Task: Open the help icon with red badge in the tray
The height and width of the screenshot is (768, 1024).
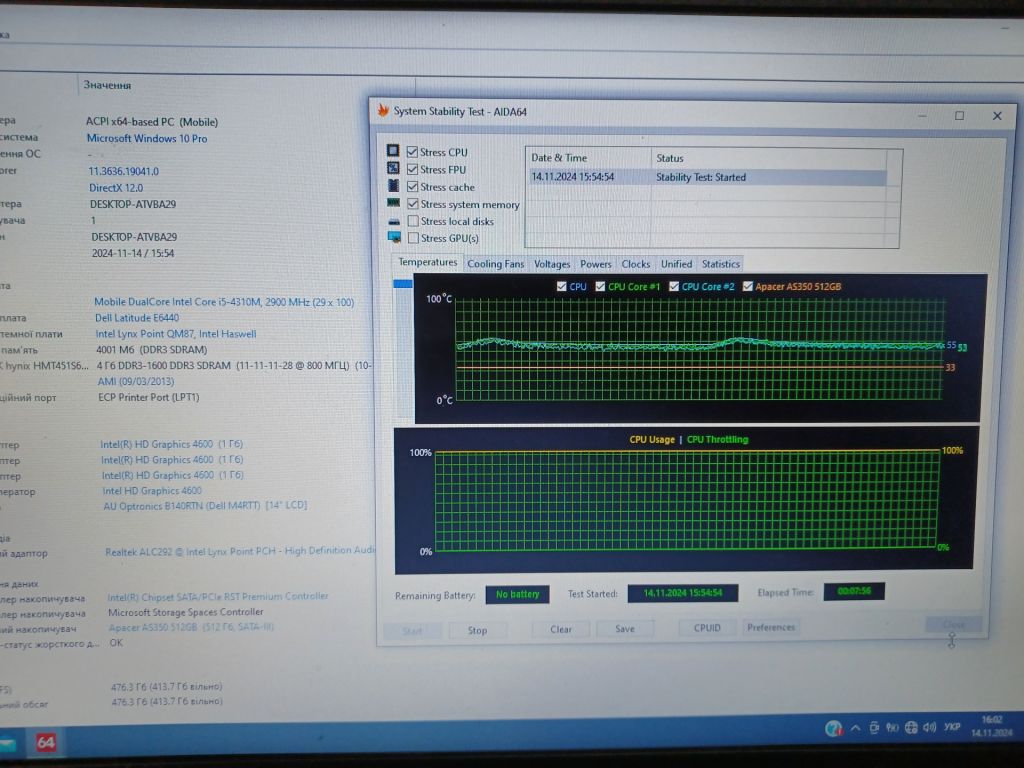Action: pos(833,728)
